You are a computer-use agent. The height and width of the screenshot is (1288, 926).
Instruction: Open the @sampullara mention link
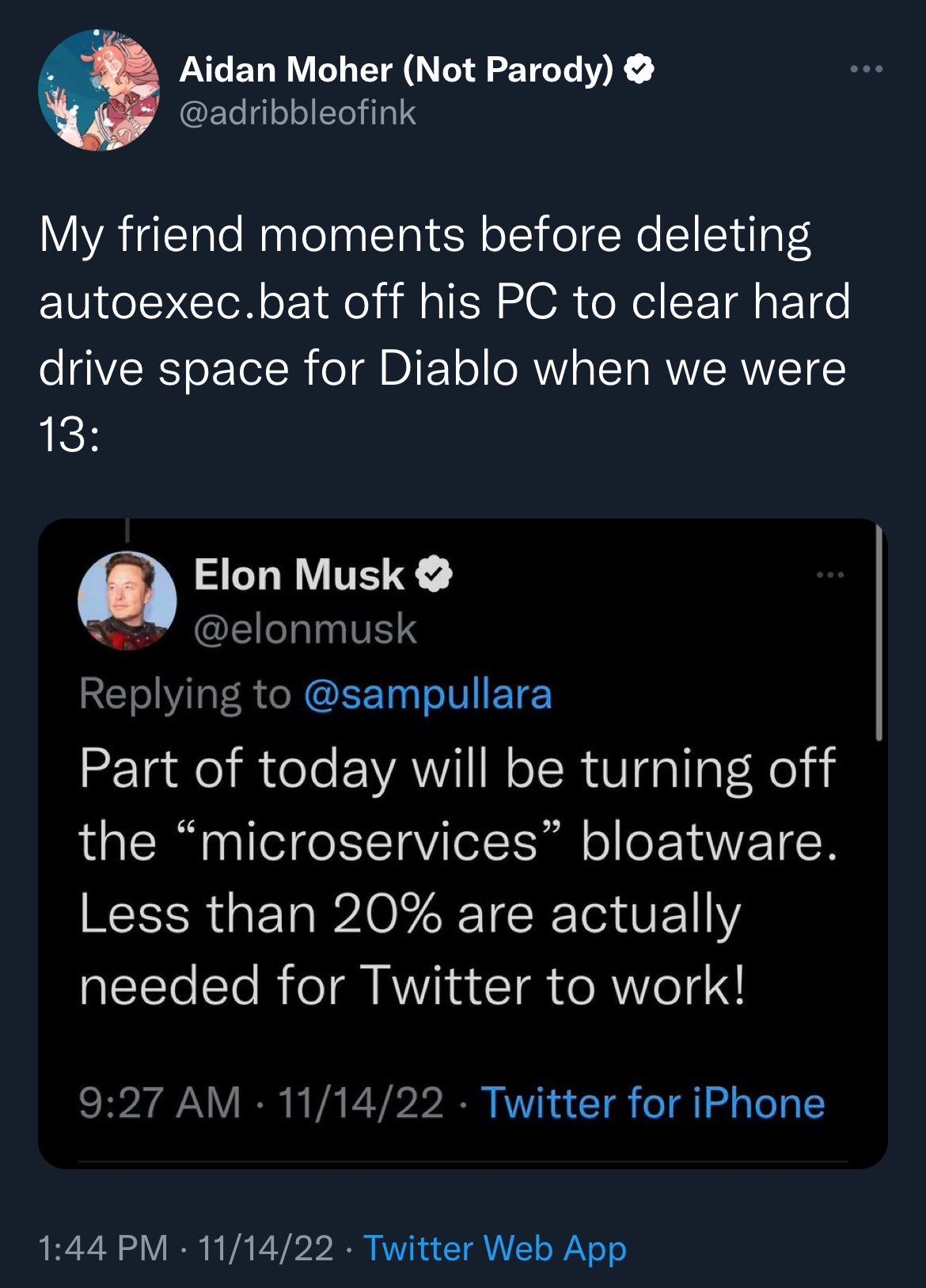coord(427,694)
